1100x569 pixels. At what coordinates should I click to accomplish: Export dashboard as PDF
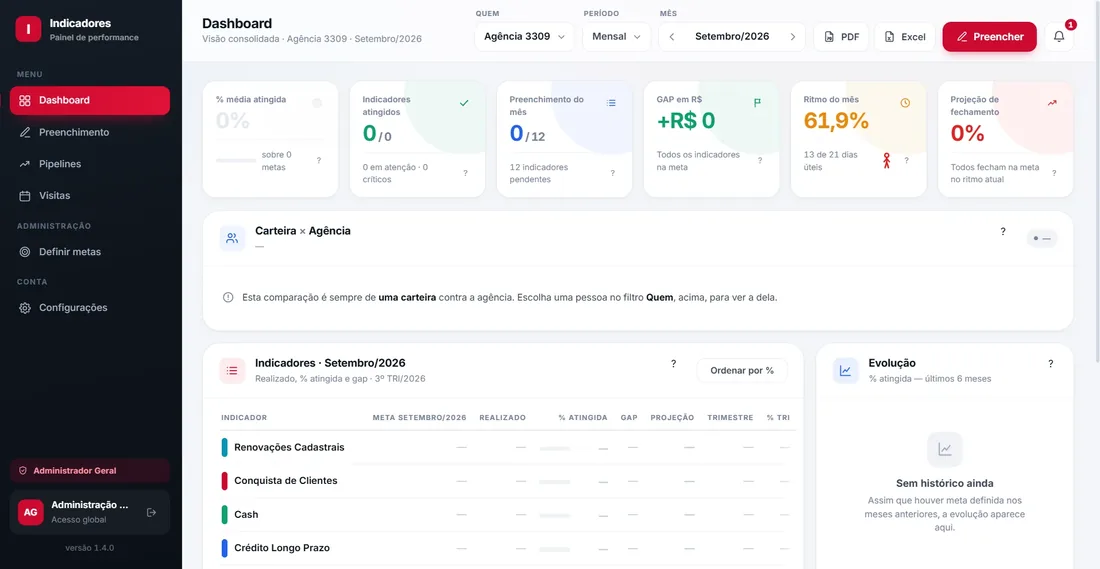click(x=841, y=36)
